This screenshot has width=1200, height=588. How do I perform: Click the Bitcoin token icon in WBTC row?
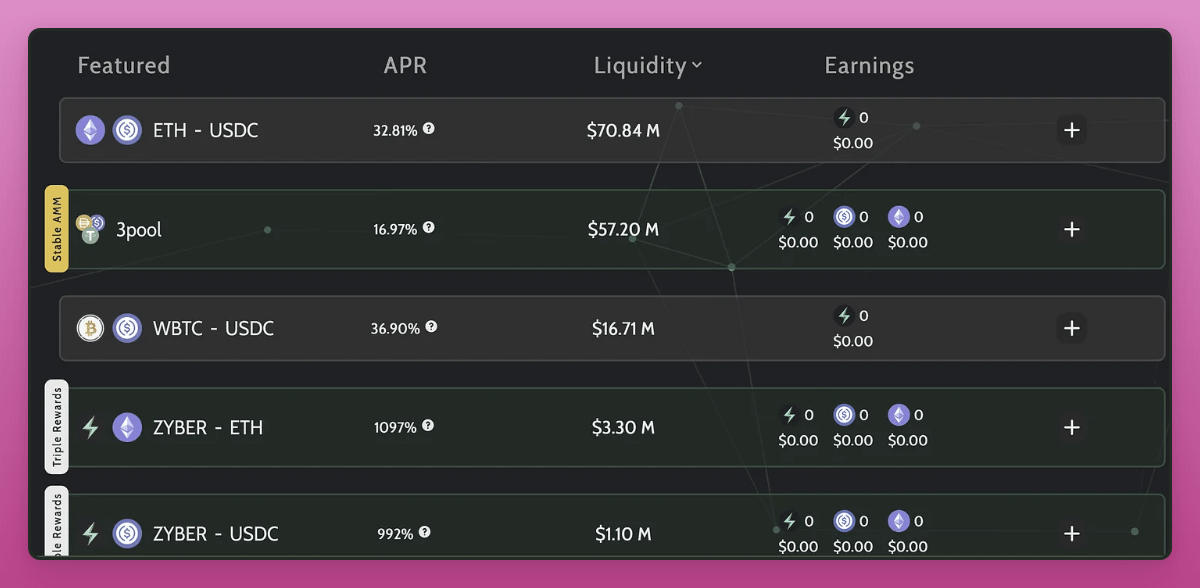point(91,328)
